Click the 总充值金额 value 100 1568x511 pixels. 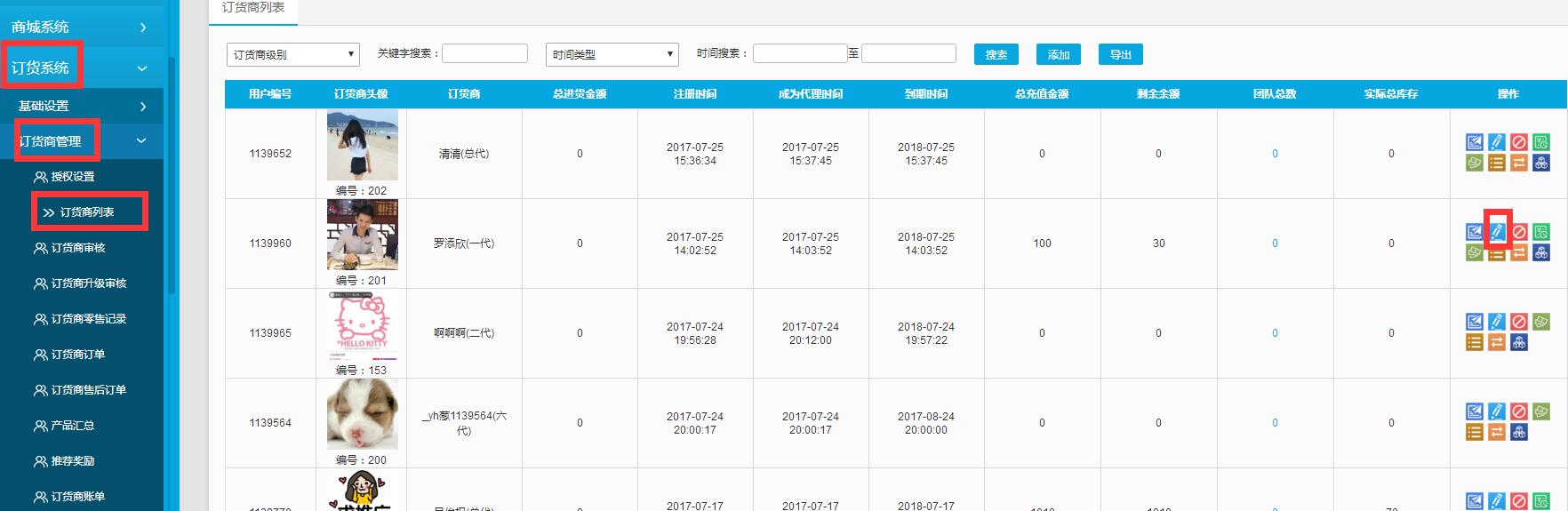click(1043, 244)
